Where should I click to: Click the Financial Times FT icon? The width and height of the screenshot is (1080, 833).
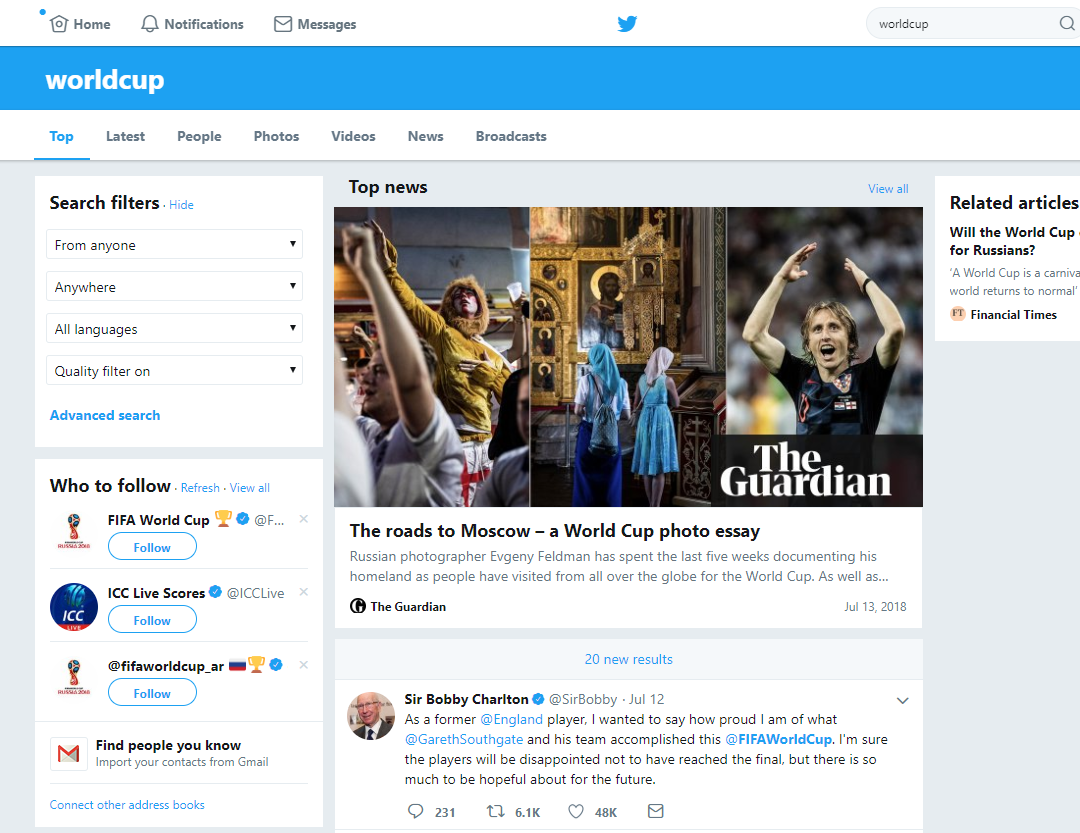tap(957, 314)
